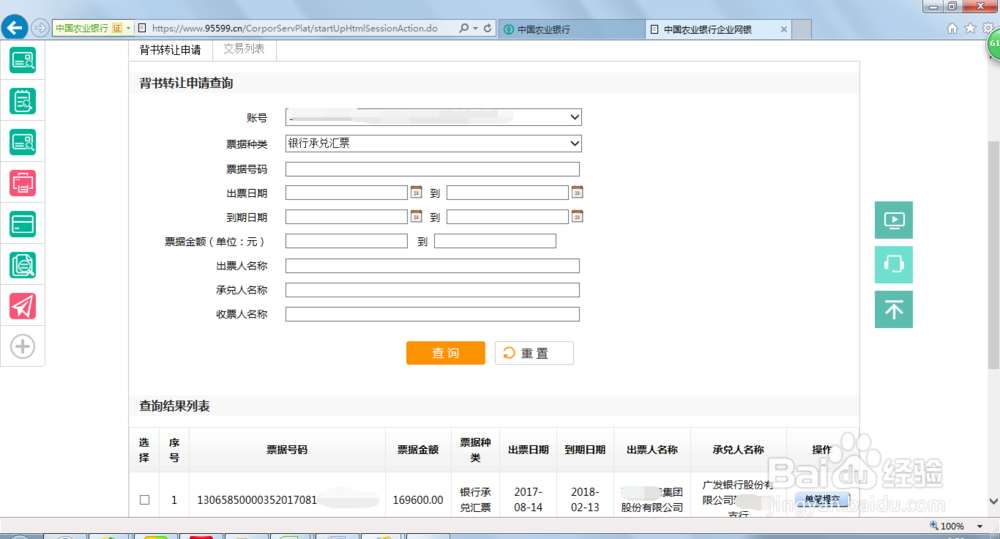
Task: Expand the 账号 account dropdown
Action: click(575, 117)
